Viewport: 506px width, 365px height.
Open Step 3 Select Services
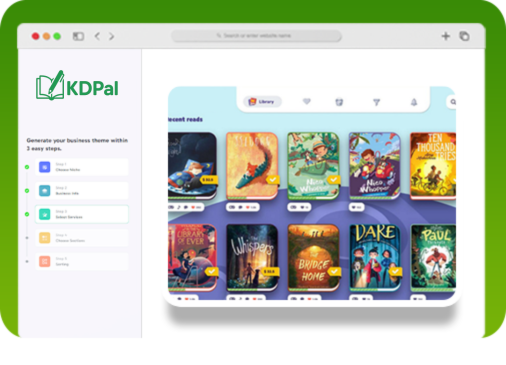coord(82,214)
